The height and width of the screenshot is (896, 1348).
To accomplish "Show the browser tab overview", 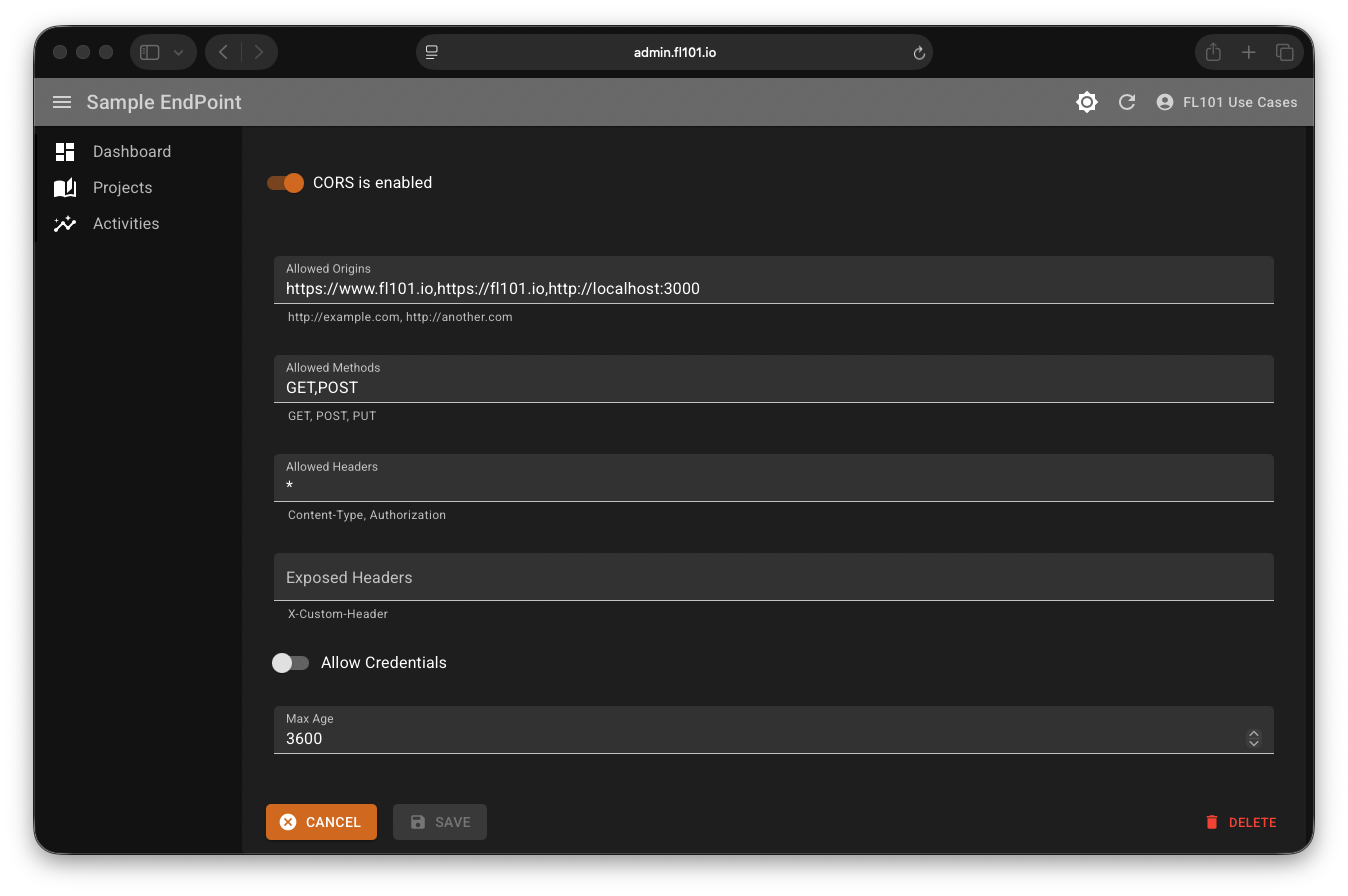I will coord(1284,52).
